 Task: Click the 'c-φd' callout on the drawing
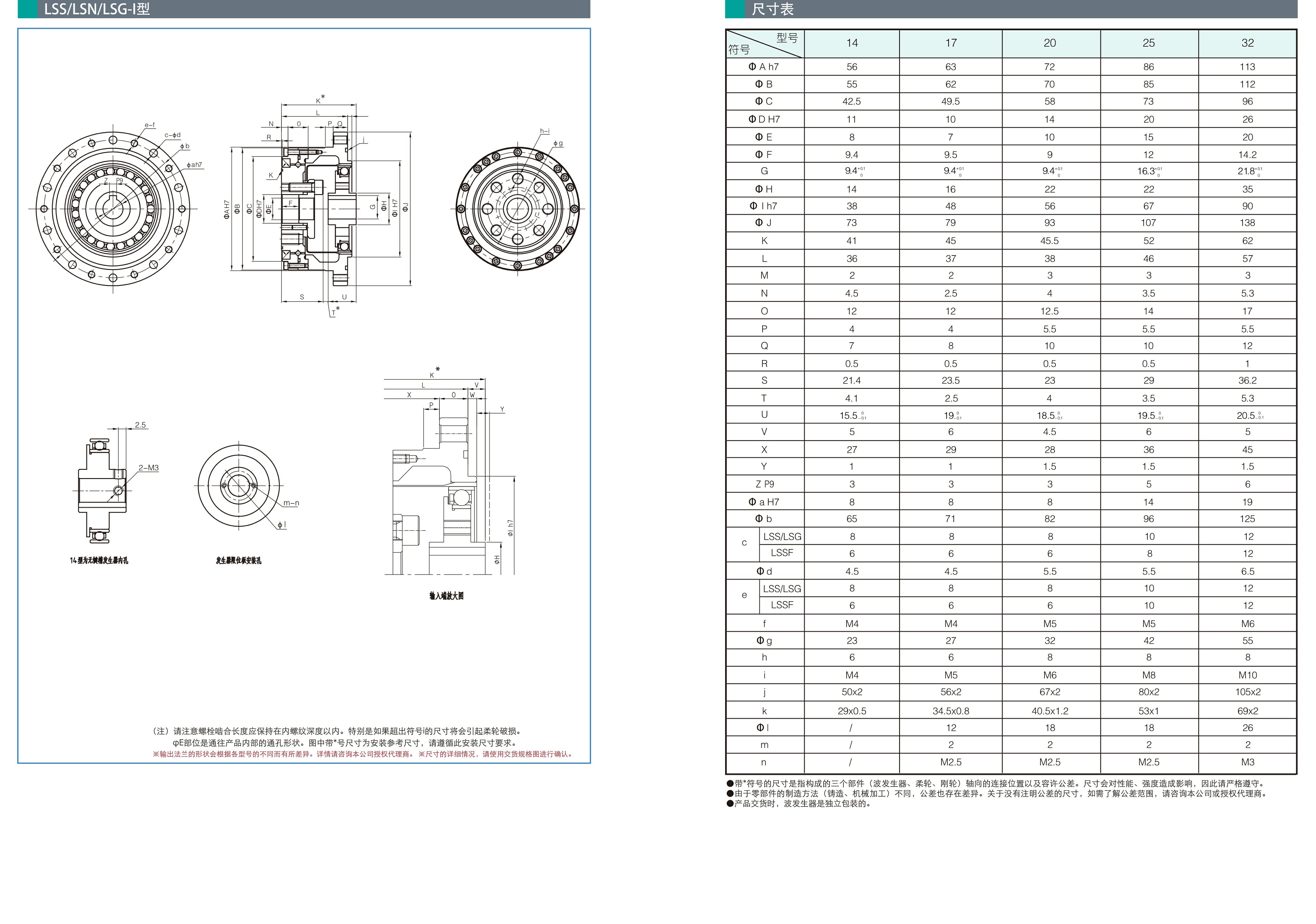pyautogui.click(x=173, y=135)
